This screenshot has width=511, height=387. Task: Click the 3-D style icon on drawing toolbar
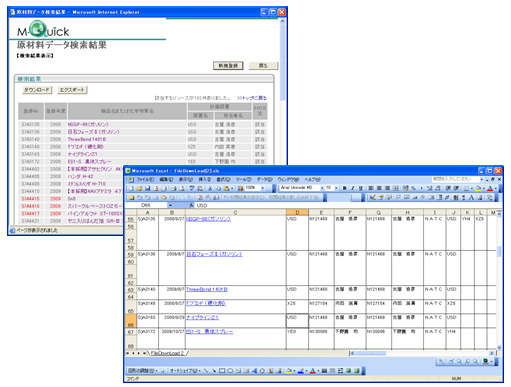(356, 370)
